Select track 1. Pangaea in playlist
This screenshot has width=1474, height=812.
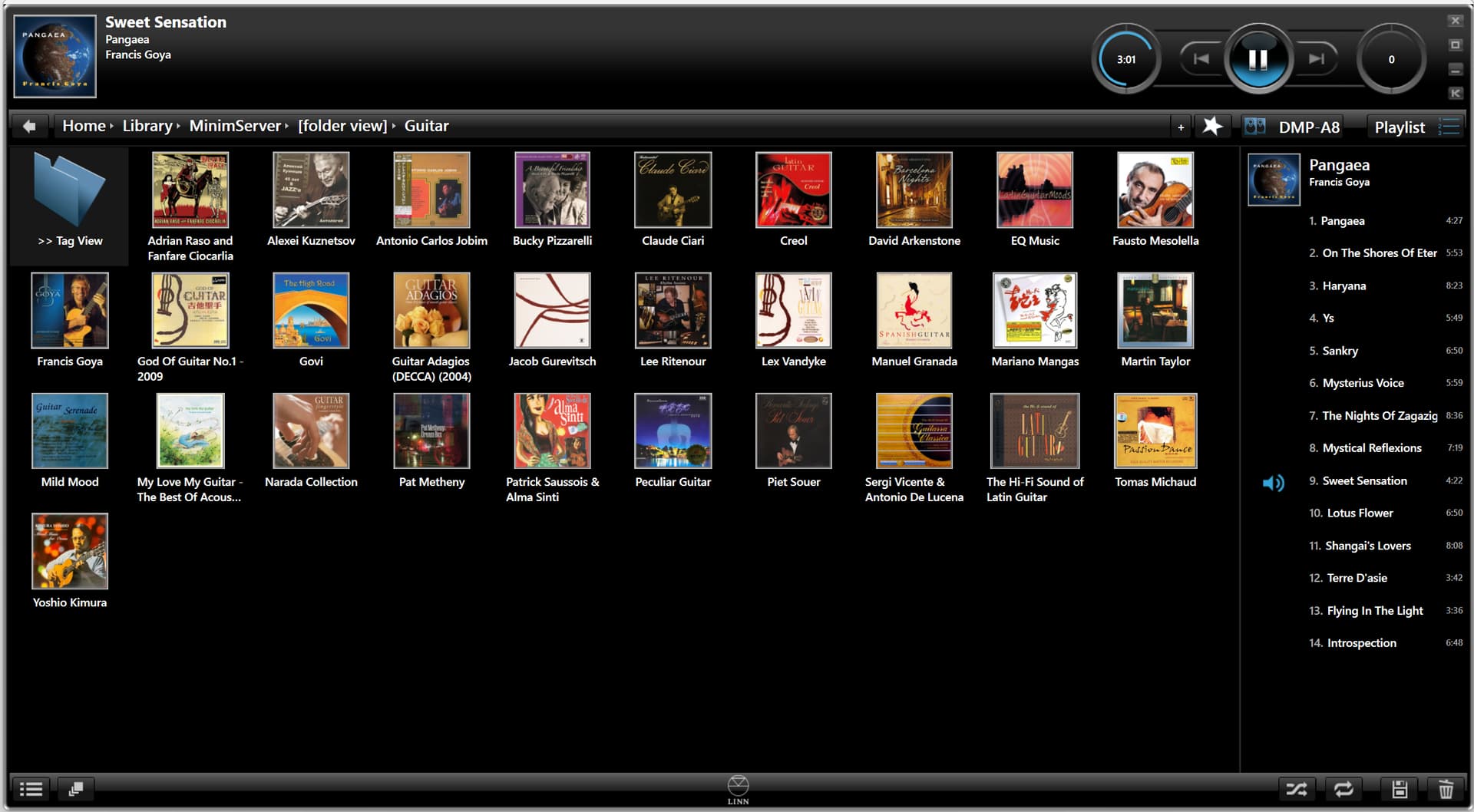click(x=1356, y=221)
